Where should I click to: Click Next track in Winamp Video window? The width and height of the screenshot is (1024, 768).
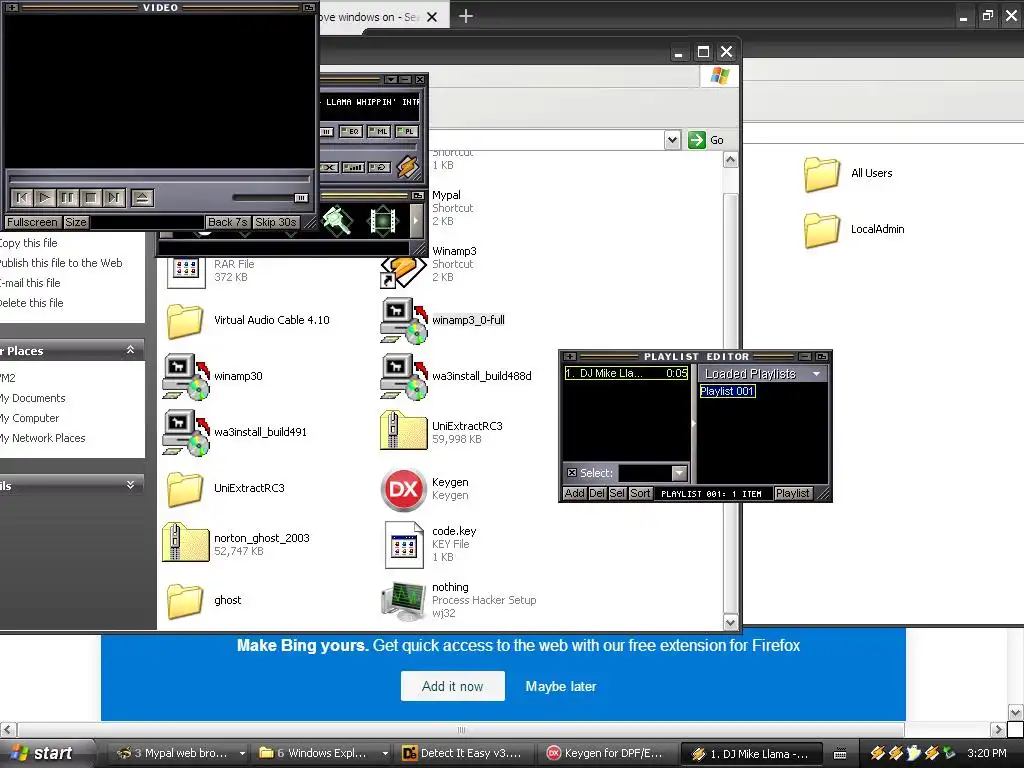click(x=114, y=197)
